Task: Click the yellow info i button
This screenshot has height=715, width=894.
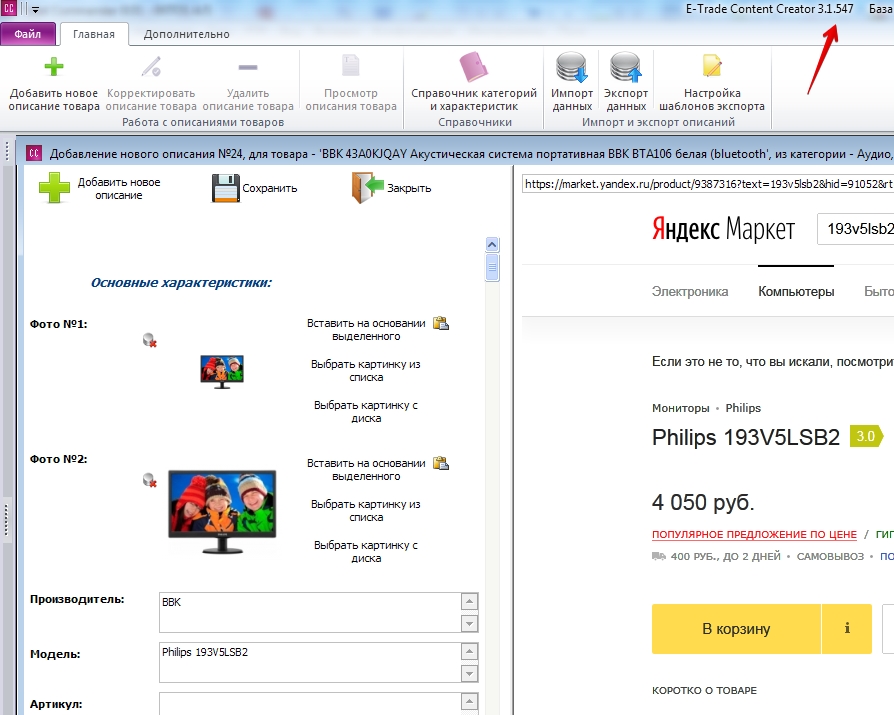Action: point(847,628)
